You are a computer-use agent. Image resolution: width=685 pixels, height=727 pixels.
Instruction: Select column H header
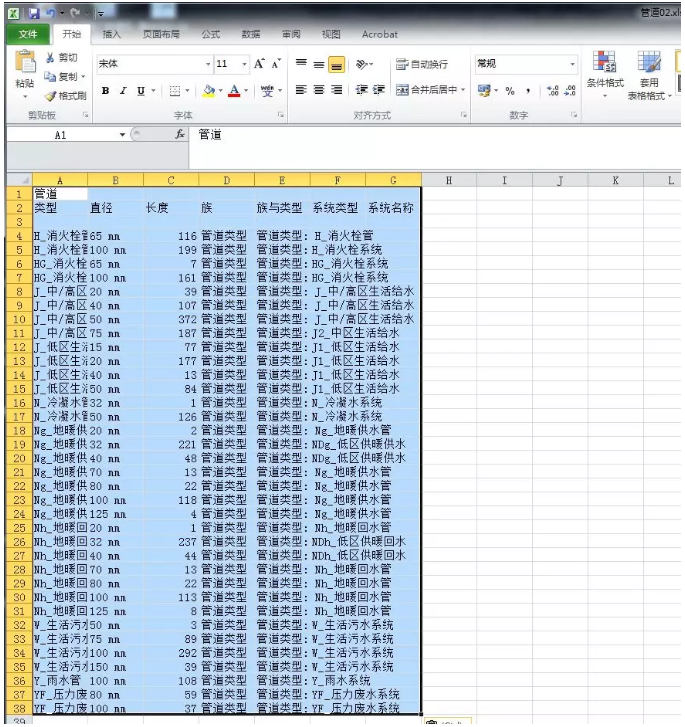click(x=449, y=180)
